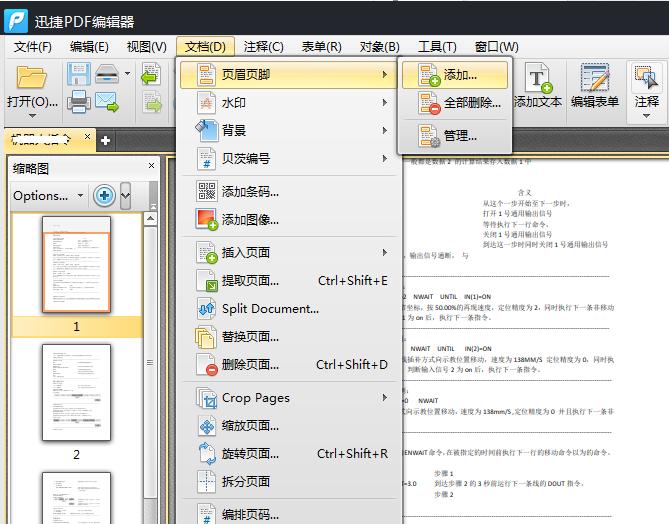The height and width of the screenshot is (524, 669).
Task: Click thumbnail scrollbar up arrow
Action: click(x=150, y=219)
